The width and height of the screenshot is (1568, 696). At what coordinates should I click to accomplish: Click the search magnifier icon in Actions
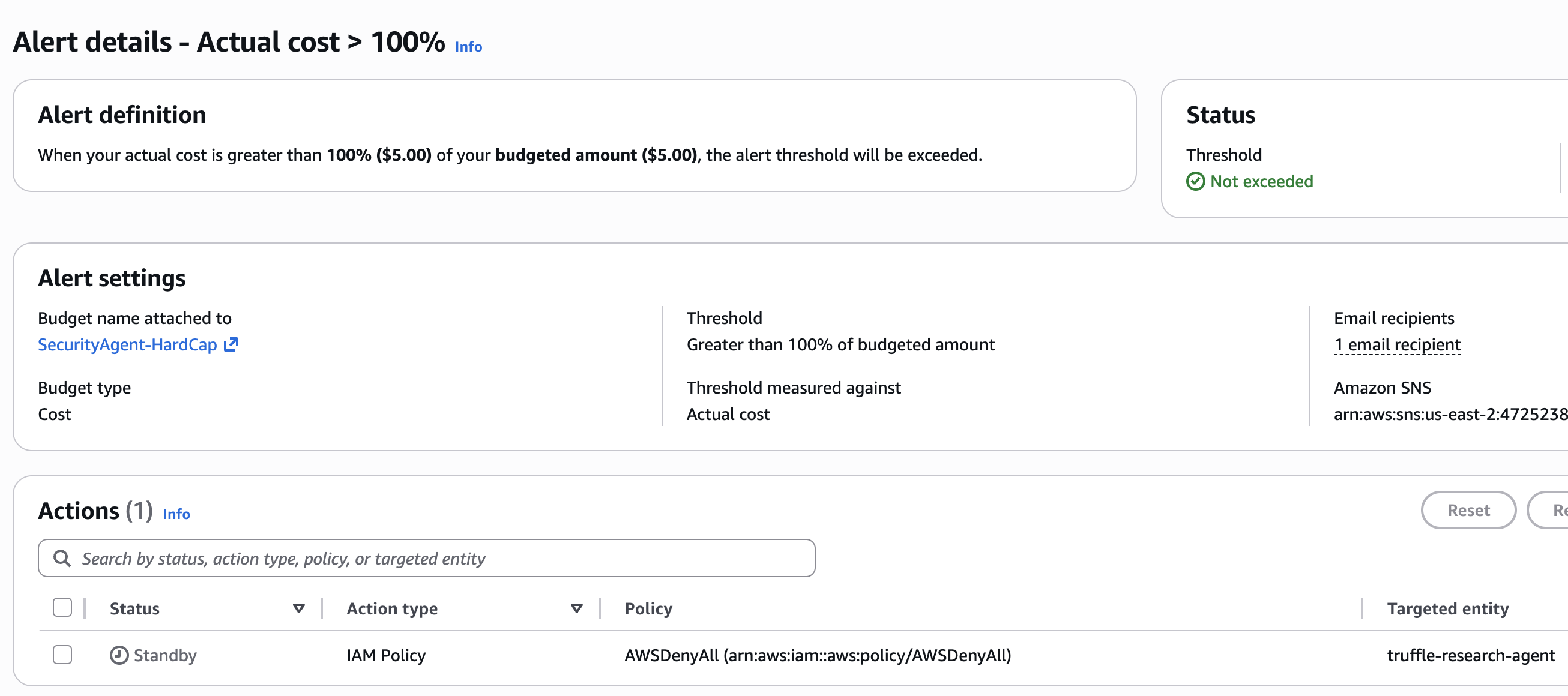(x=62, y=557)
